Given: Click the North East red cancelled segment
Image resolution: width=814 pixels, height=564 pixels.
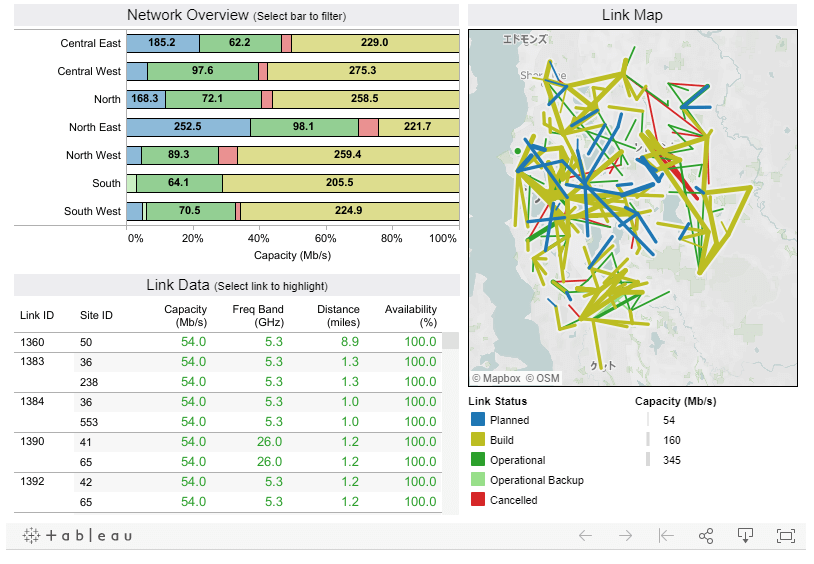Looking at the screenshot, I should point(369,127).
